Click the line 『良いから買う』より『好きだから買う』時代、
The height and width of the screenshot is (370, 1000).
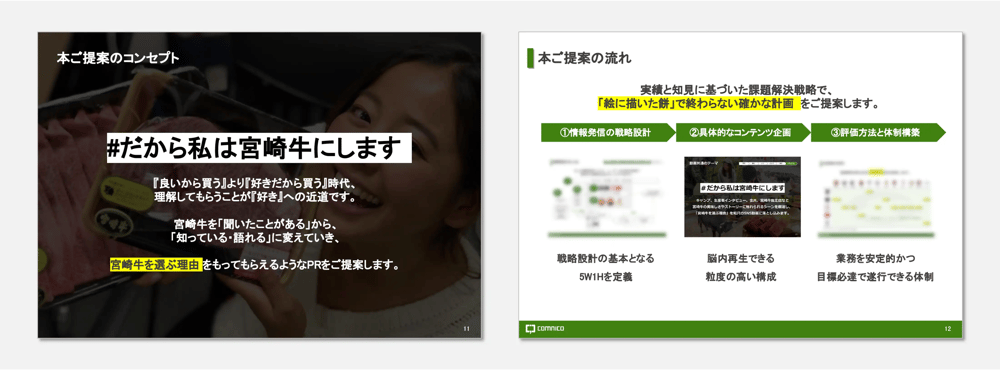pos(255,184)
